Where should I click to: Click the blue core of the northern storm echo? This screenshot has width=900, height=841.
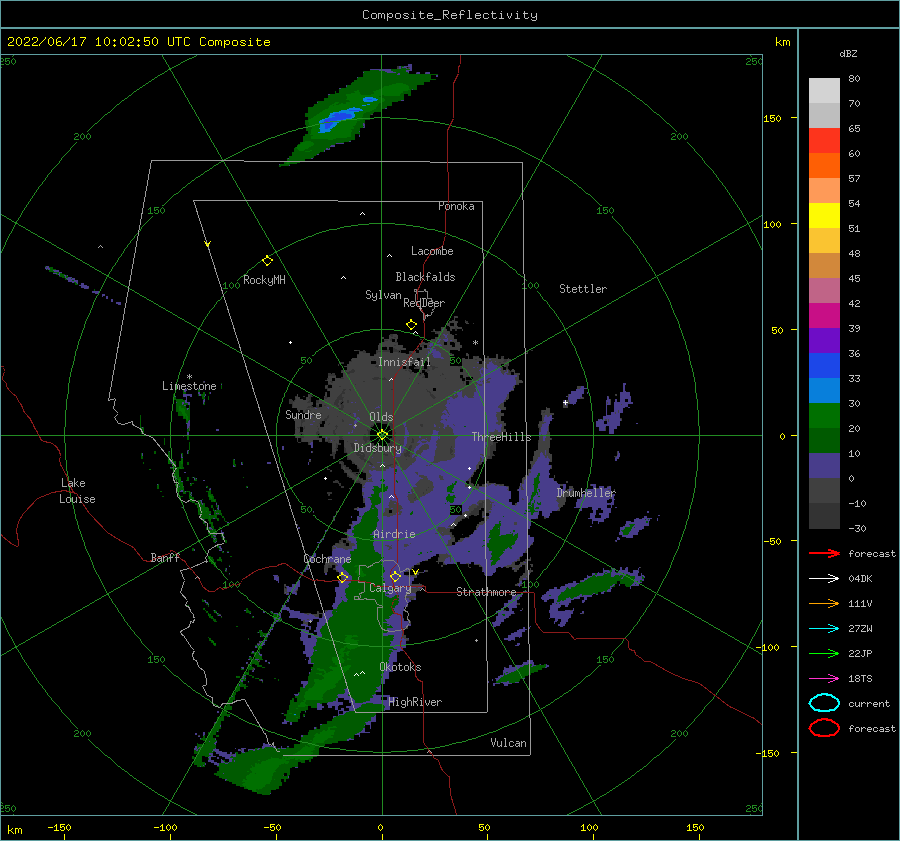tap(339, 117)
